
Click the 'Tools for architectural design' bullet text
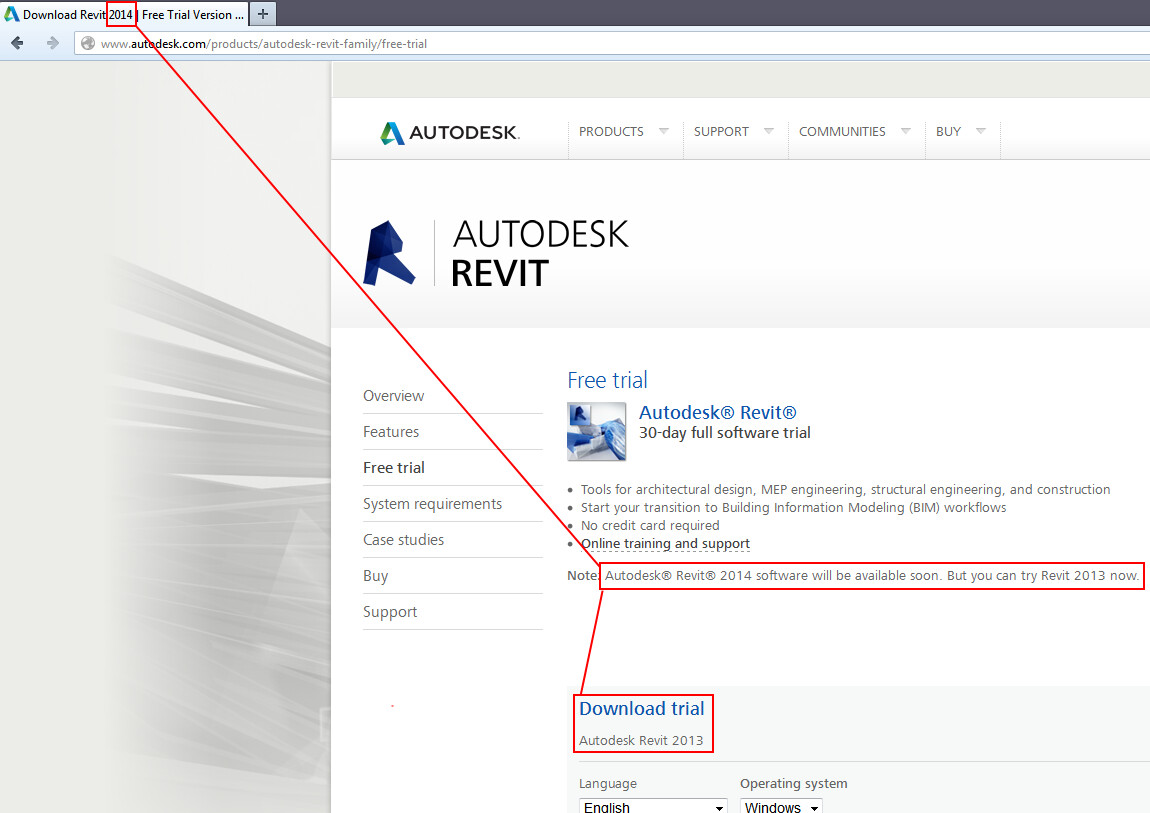[846, 490]
